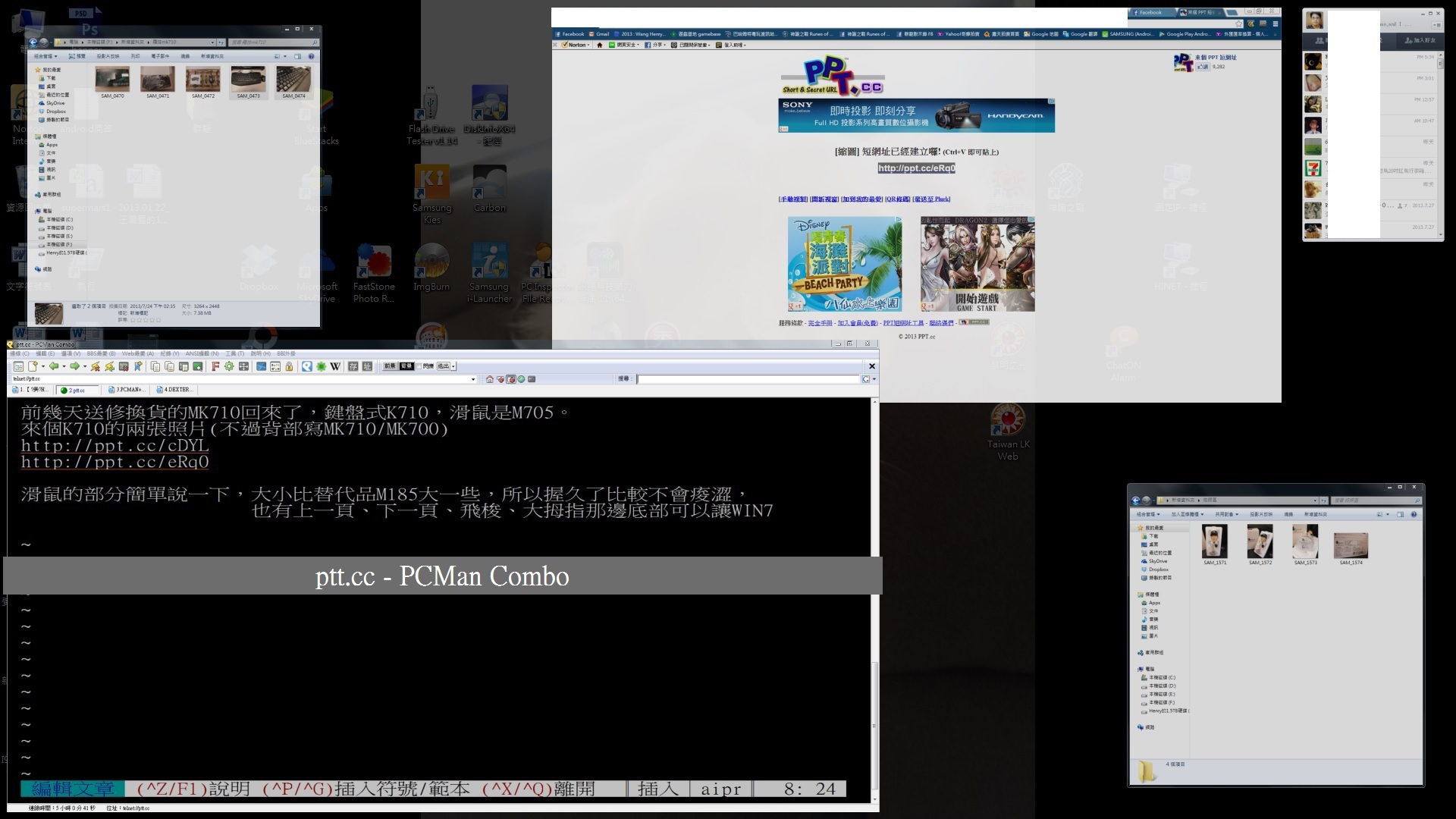1456x819 pixels.
Task: Click SkyDrive in the SAM_1571 Explorer sidebar
Action: 1158,561
